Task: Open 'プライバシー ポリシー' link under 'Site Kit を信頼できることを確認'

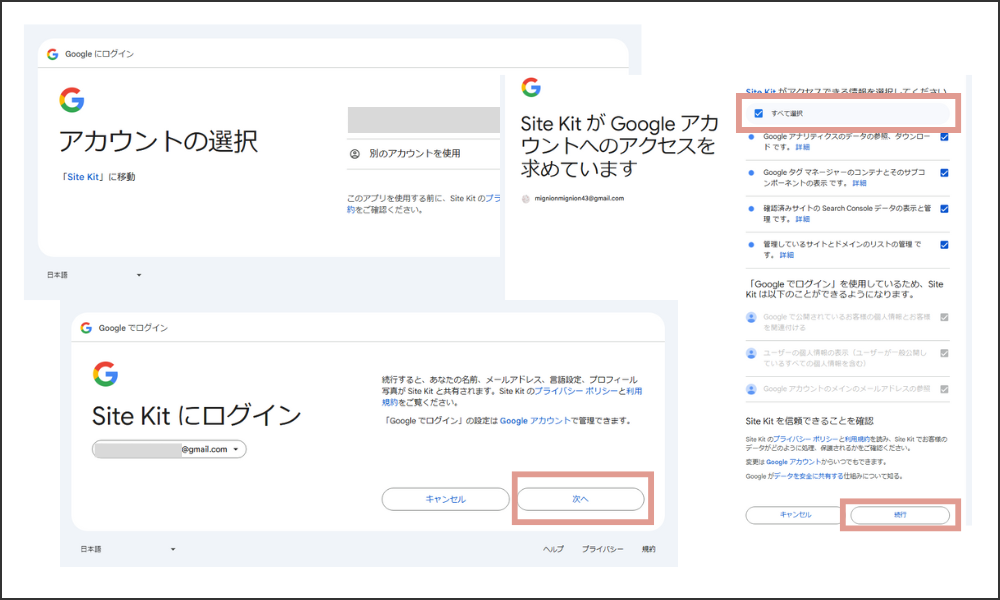Action: point(805,439)
